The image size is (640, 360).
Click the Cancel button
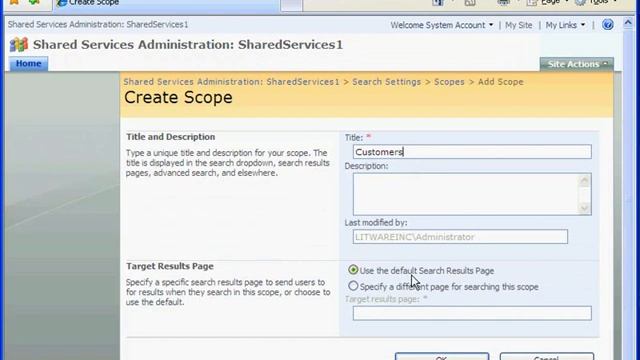[x=547, y=357]
